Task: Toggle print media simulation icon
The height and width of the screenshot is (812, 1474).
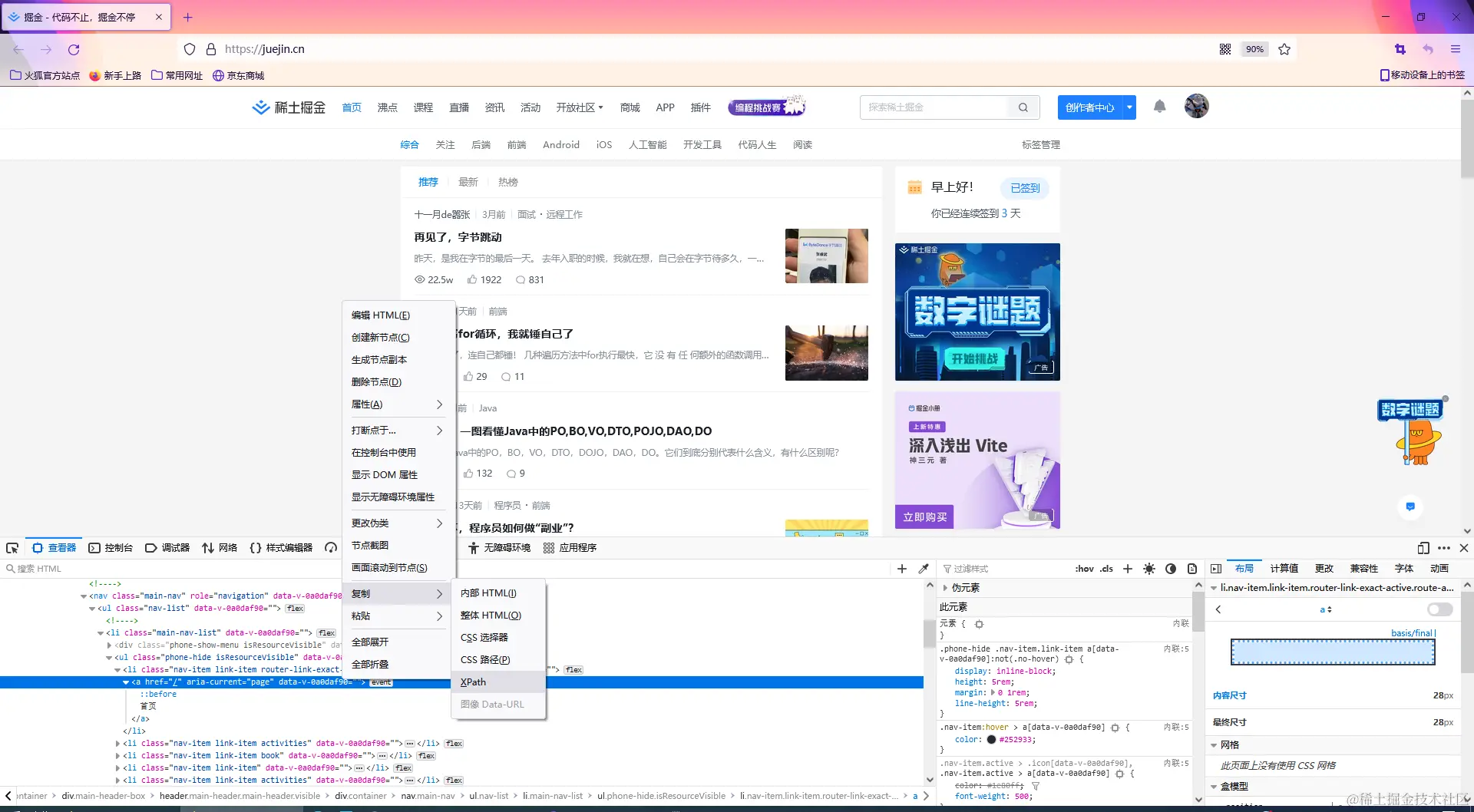Action: pos(1192,569)
